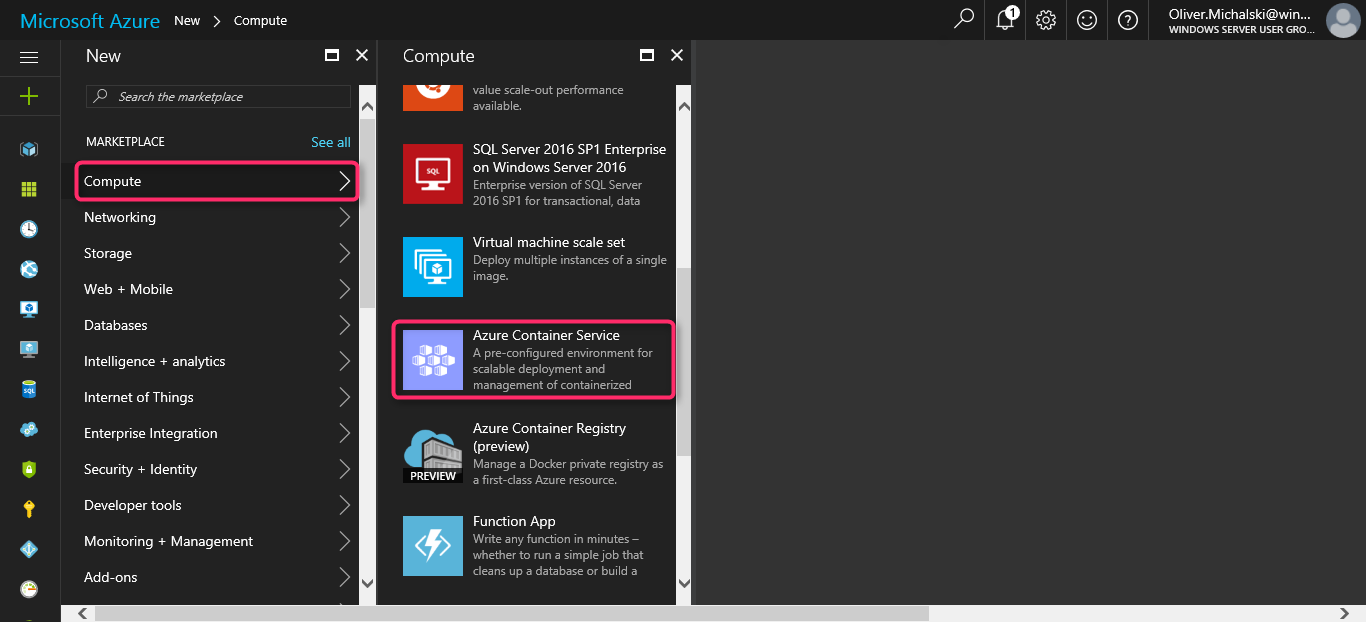Click the search magnifier in top bar
The image size is (1366, 622).
pos(964,19)
